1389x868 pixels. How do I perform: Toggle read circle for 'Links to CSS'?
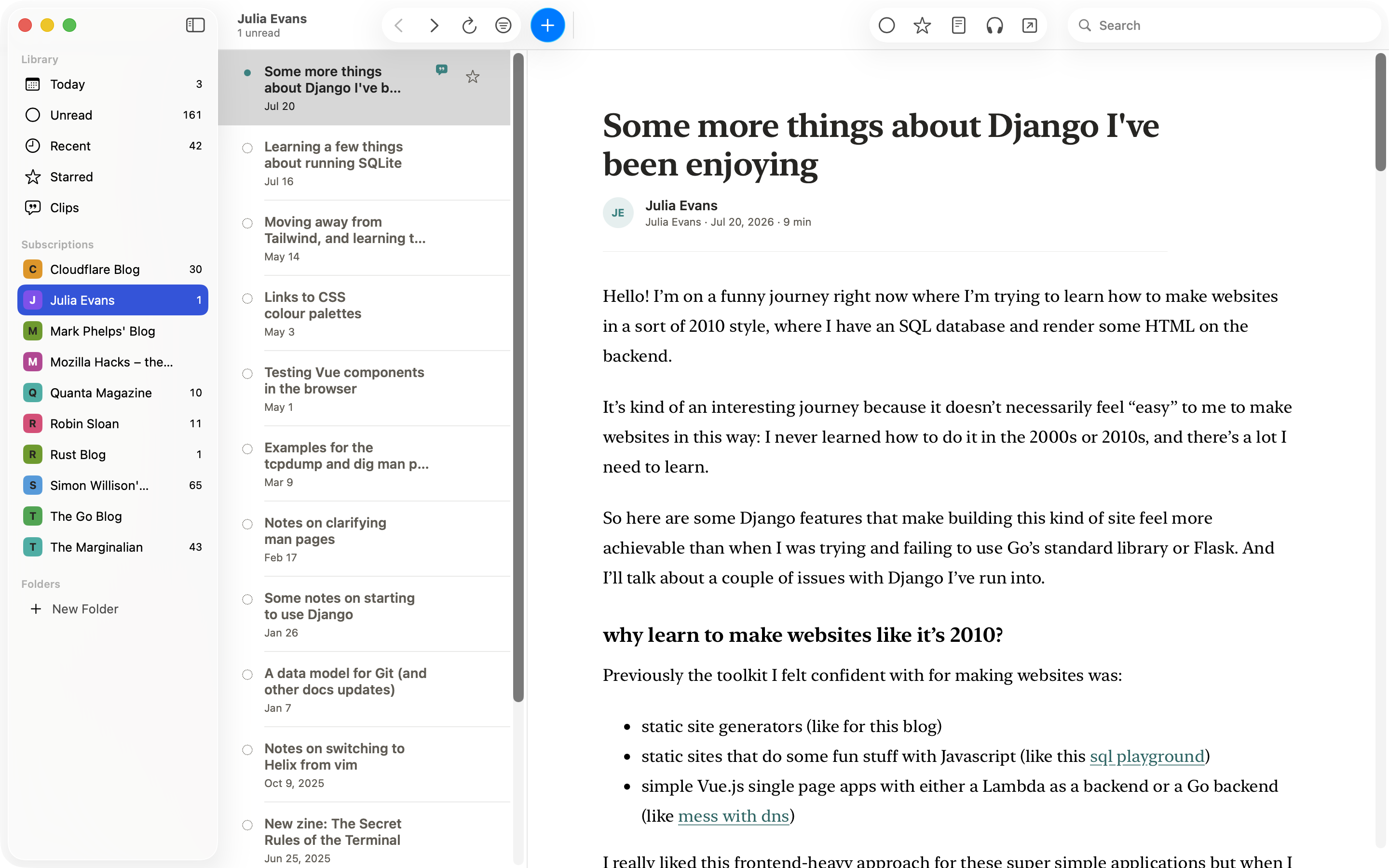(247, 298)
